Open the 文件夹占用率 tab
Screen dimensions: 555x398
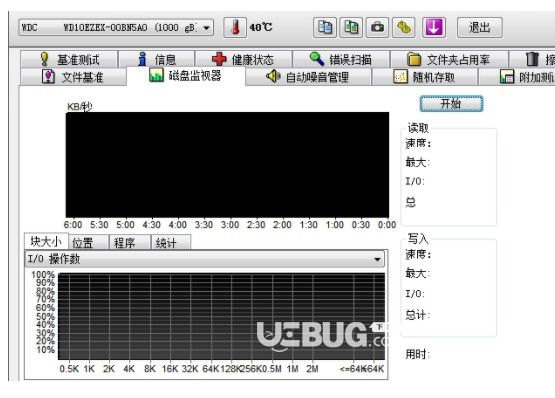[x=449, y=59]
